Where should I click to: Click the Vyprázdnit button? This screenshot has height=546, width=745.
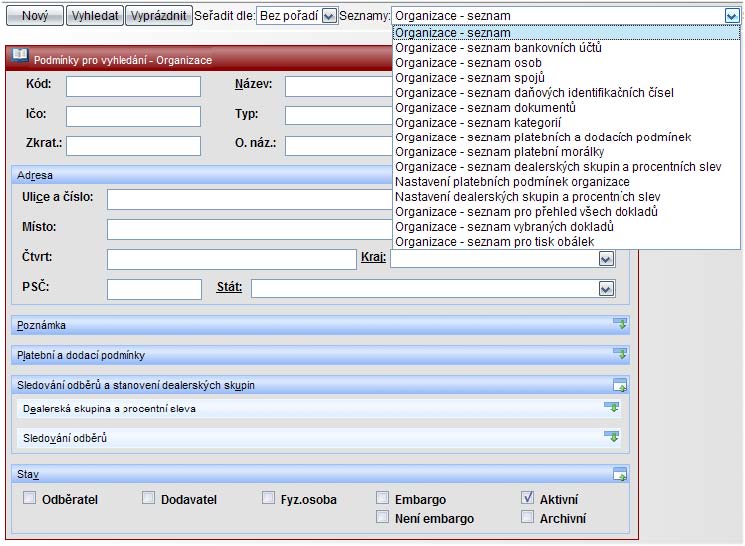tap(159, 16)
